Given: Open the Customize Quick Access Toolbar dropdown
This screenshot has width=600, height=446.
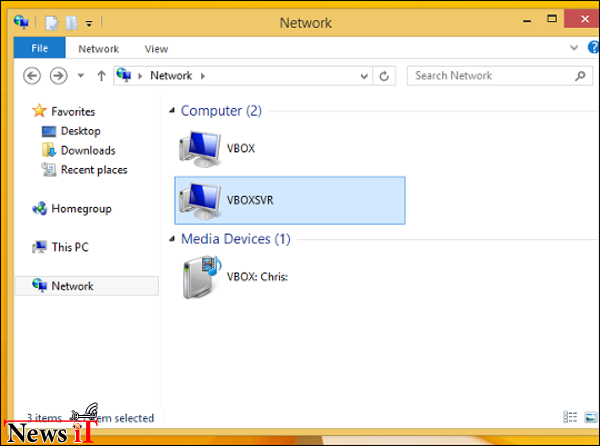Looking at the screenshot, I should pyautogui.click(x=89, y=24).
